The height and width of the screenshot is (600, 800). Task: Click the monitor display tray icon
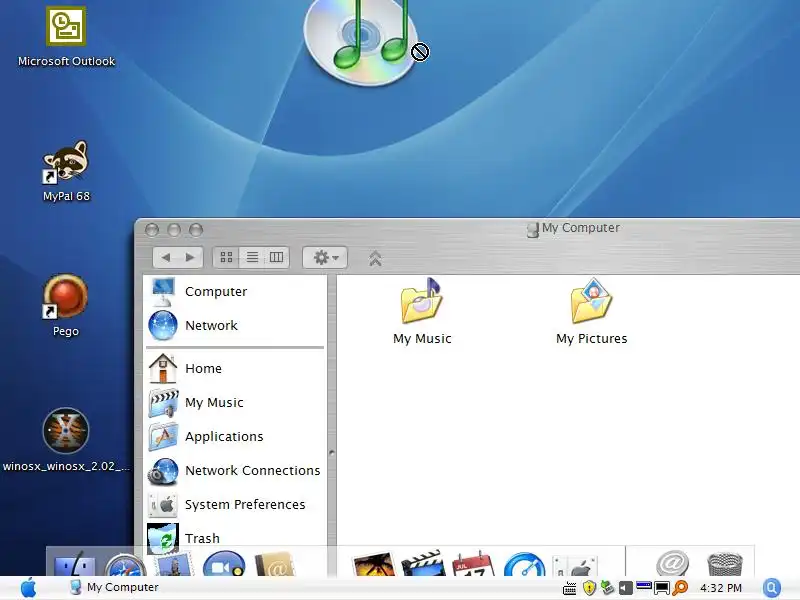[662, 588]
